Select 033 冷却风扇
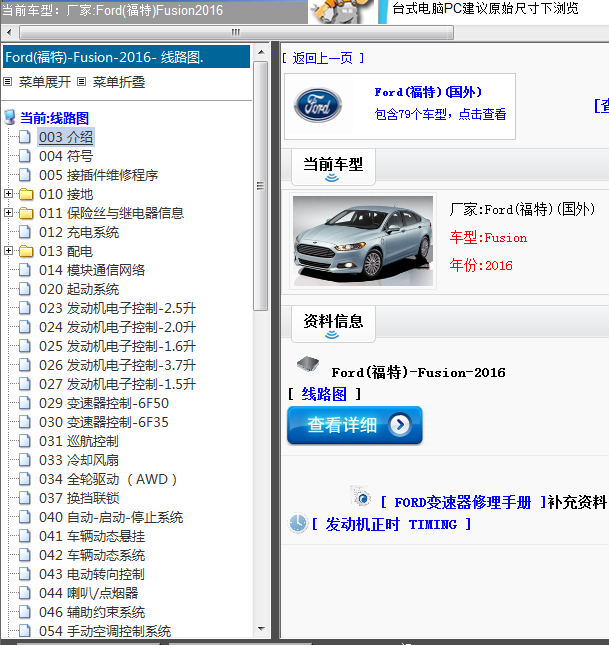The image size is (609, 645). coord(79,460)
